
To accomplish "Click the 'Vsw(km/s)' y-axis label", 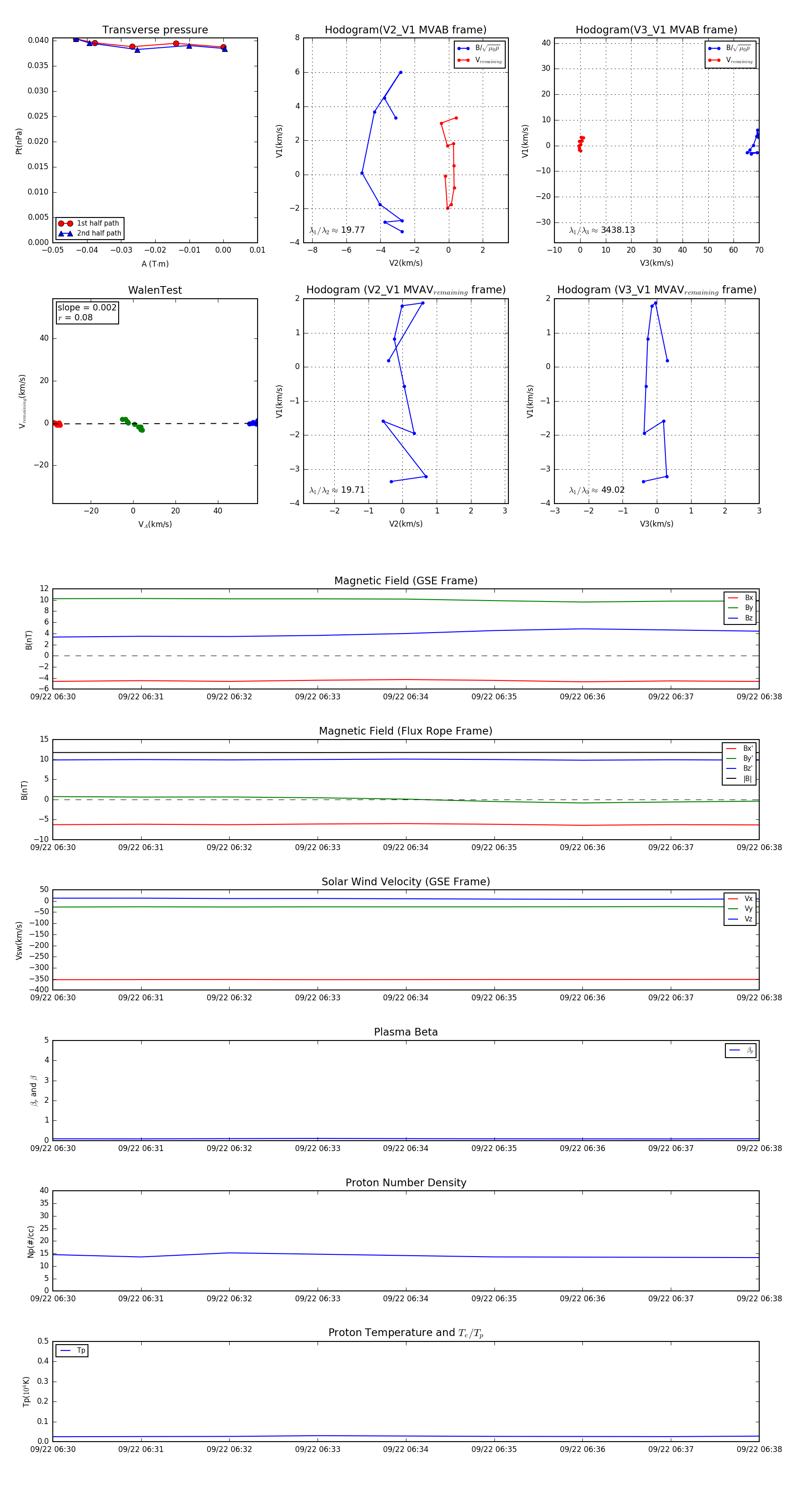I will (18, 940).
